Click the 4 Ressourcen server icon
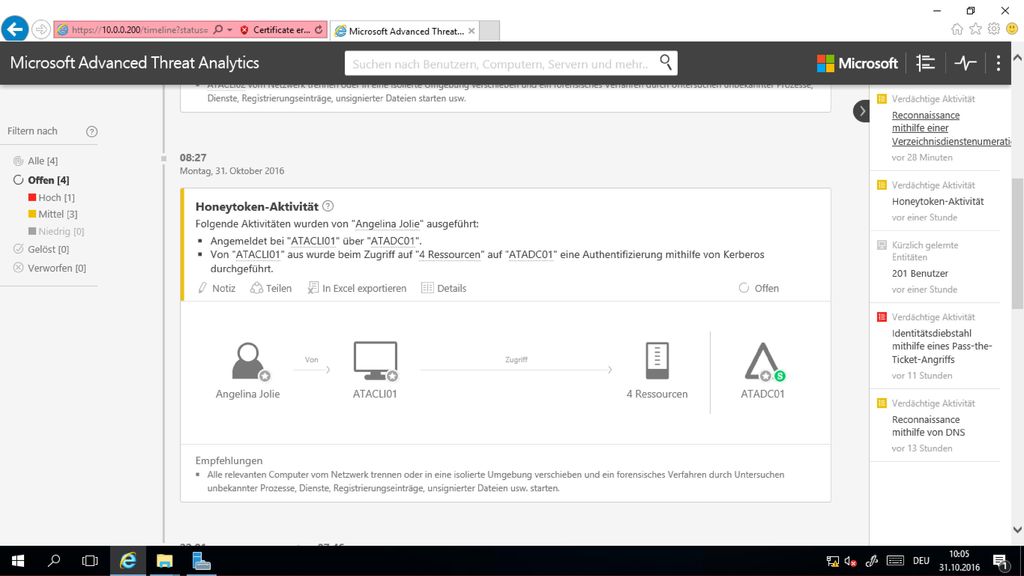This screenshot has width=1024, height=576. [x=657, y=360]
